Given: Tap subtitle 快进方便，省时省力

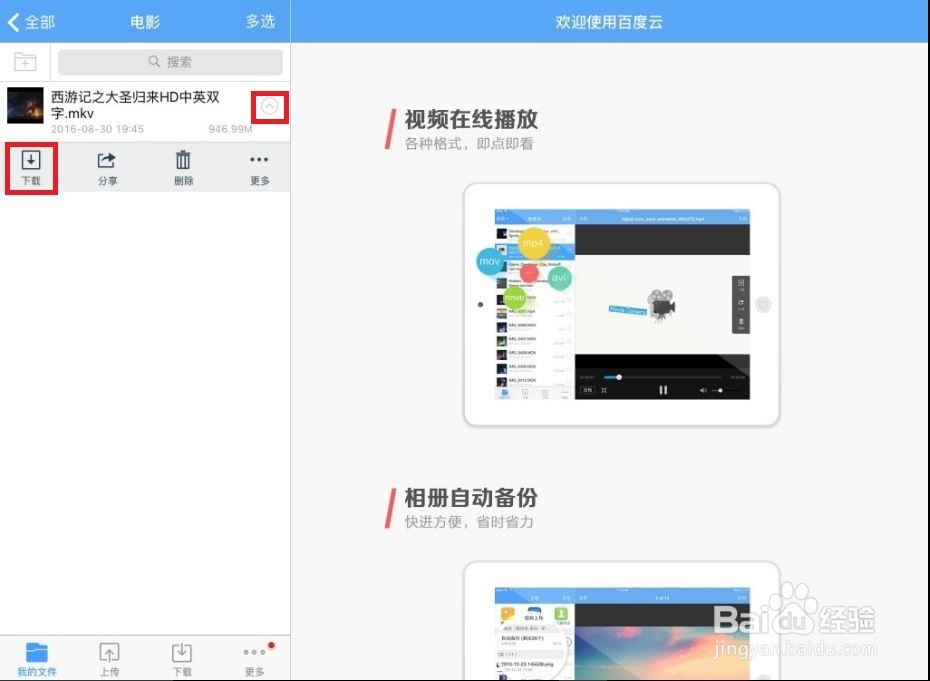Looking at the screenshot, I should pos(469,522).
